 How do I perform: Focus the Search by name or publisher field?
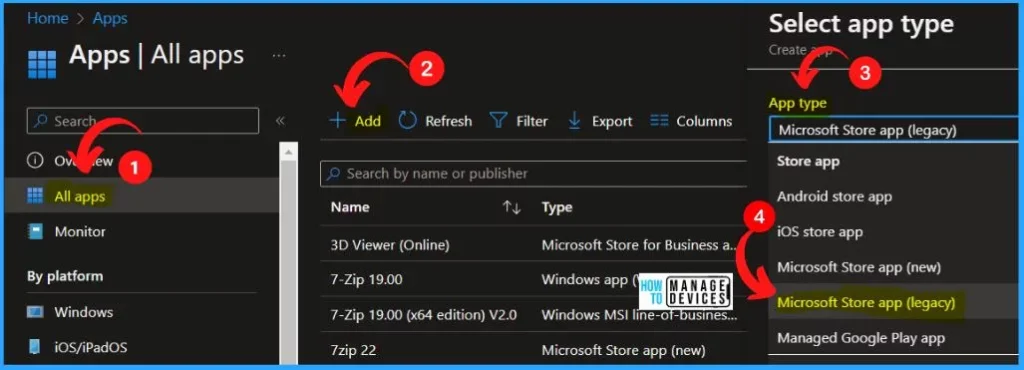click(x=533, y=174)
